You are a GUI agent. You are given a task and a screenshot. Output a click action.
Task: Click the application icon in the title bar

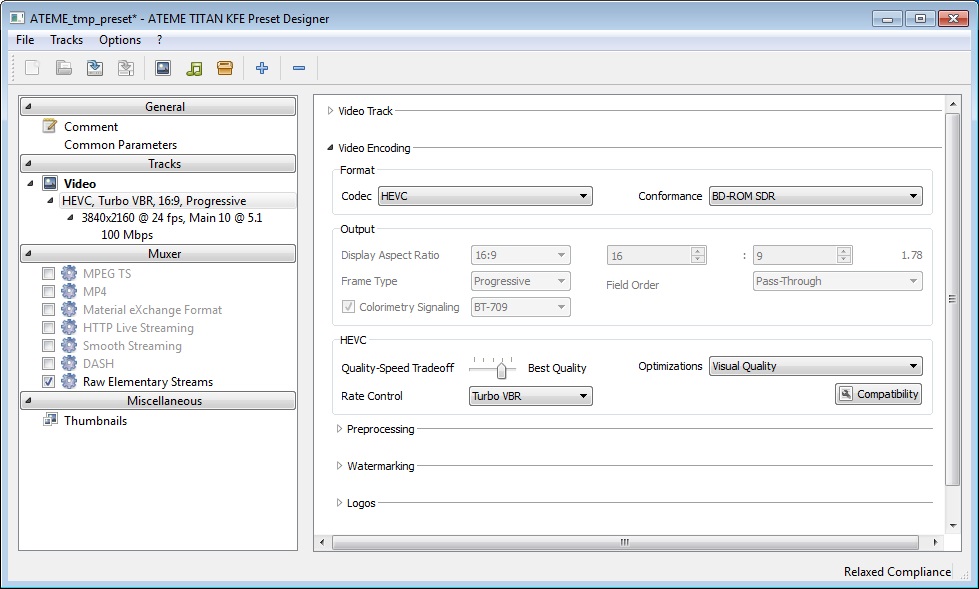point(17,18)
